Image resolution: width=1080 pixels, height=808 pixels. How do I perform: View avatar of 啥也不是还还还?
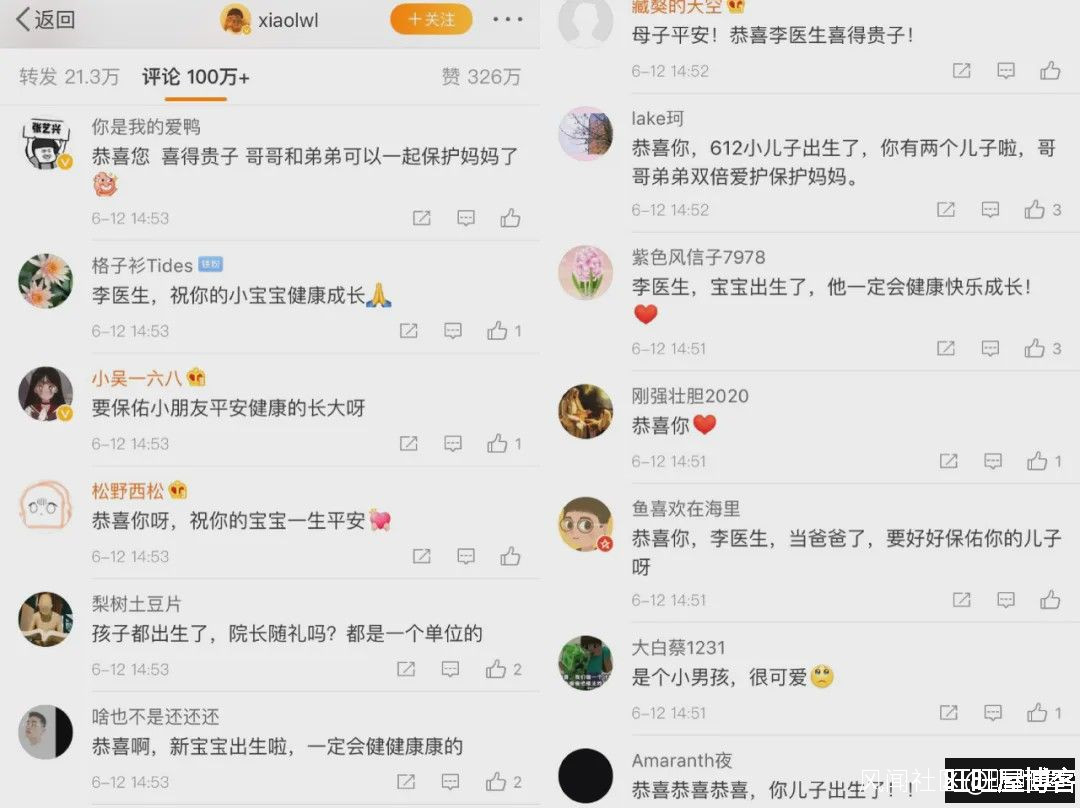[x=45, y=732]
